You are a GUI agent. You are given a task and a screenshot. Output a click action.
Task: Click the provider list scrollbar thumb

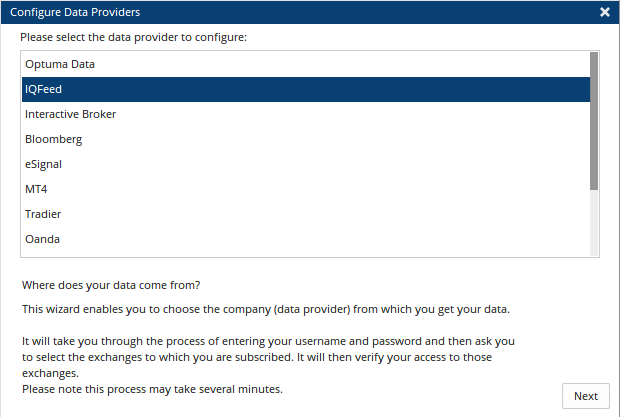[x=594, y=121]
